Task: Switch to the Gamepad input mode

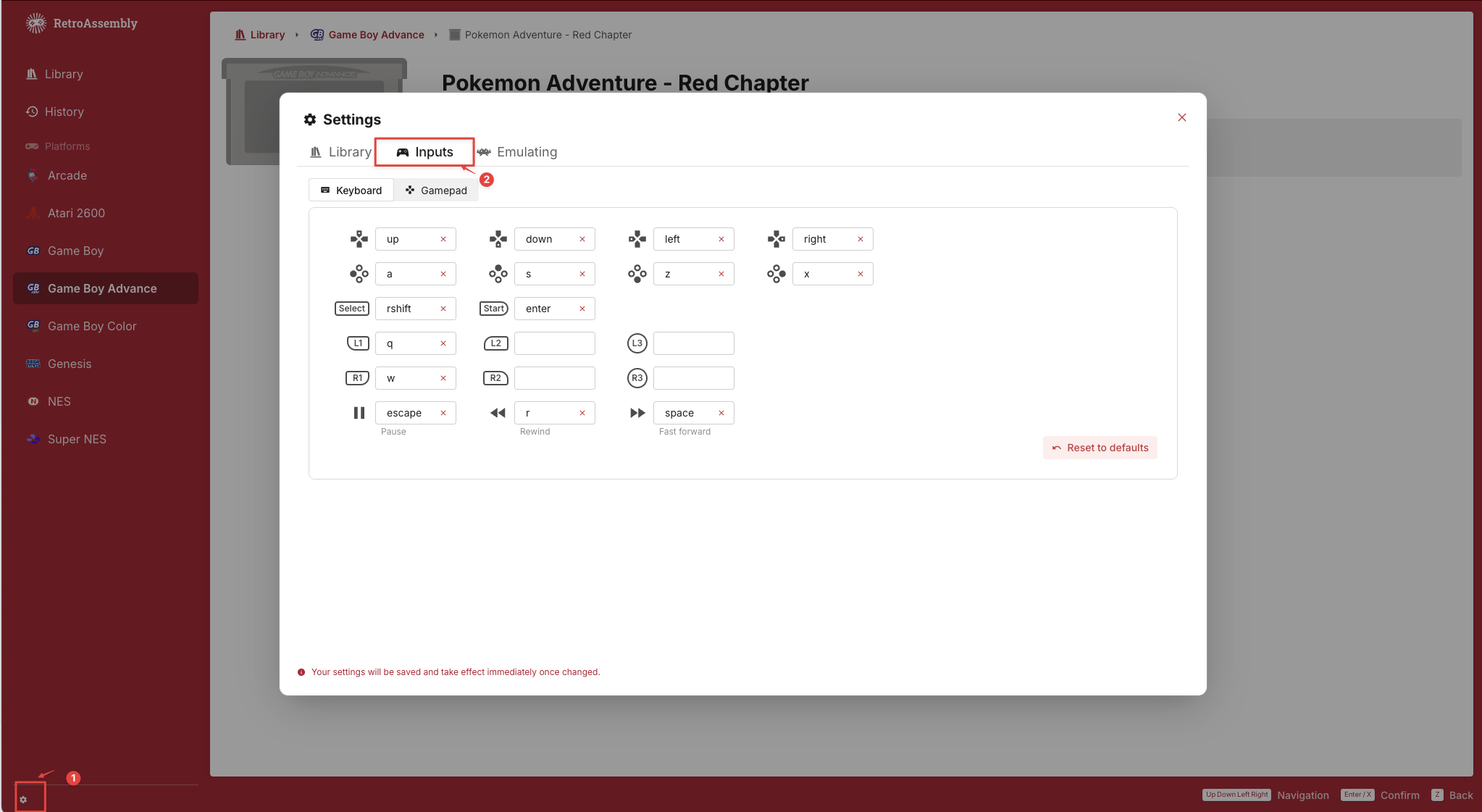Action: click(x=436, y=191)
